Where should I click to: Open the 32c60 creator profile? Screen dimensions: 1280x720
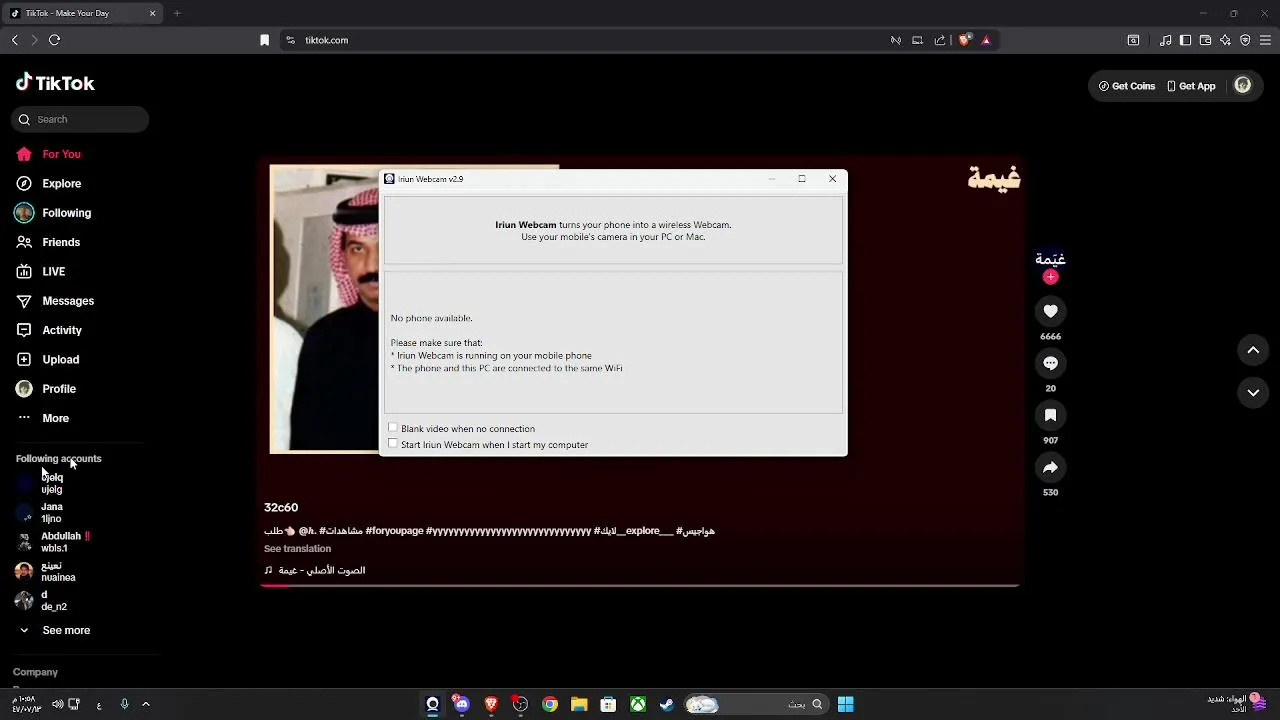click(281, 508)
